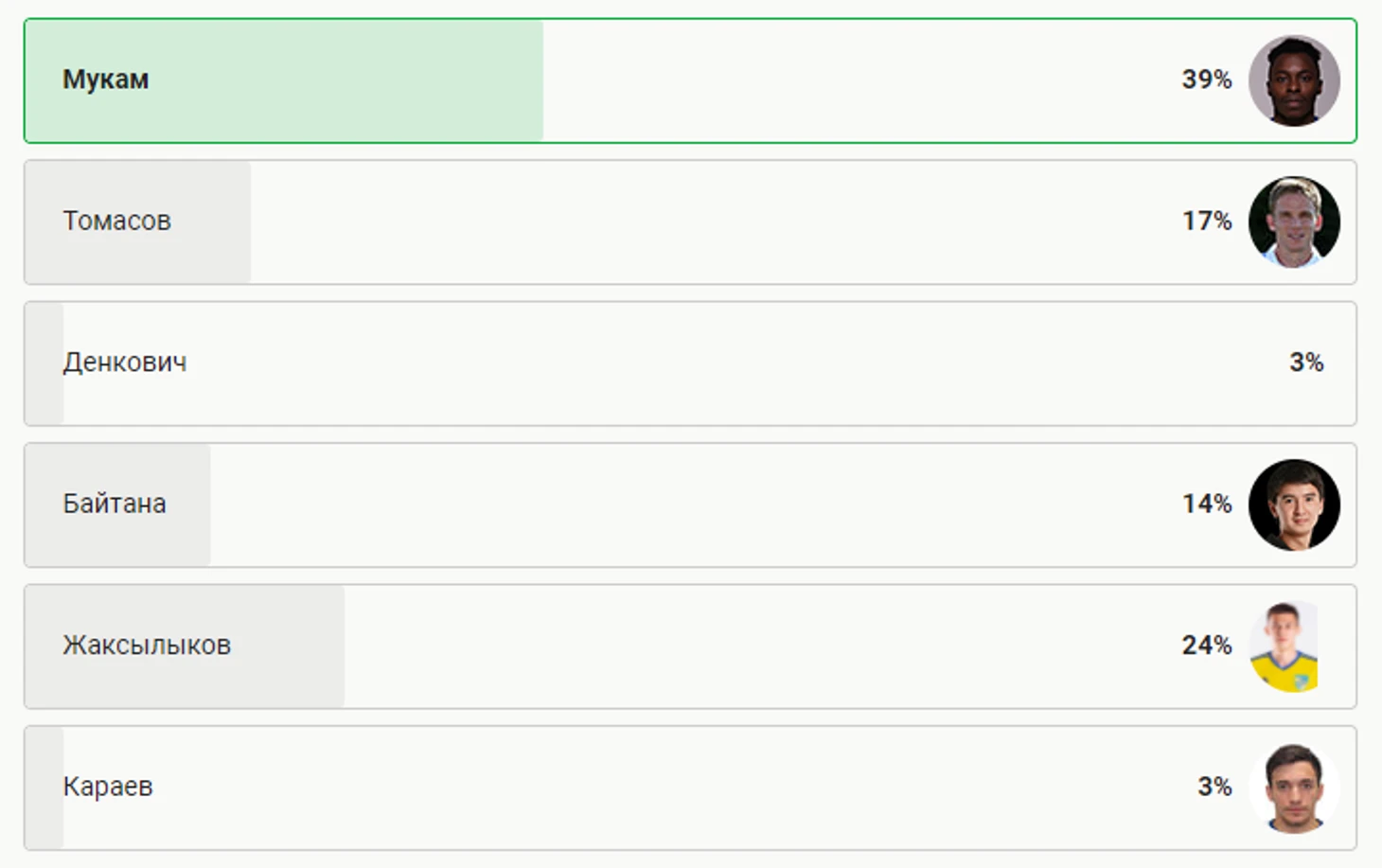1382x868 pixels.
Task: Click the 39% result for Мукам
Action: [x=1207, y=80]
